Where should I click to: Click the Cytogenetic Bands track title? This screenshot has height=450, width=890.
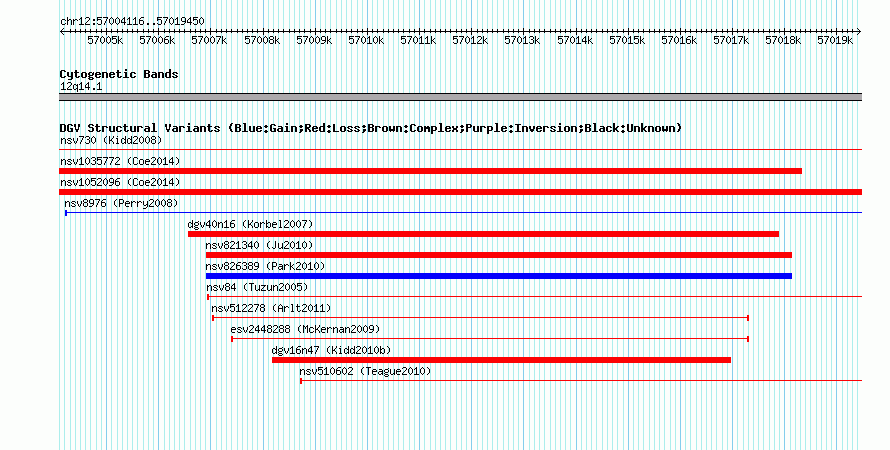pyautogui.click(x=119, y=74)
